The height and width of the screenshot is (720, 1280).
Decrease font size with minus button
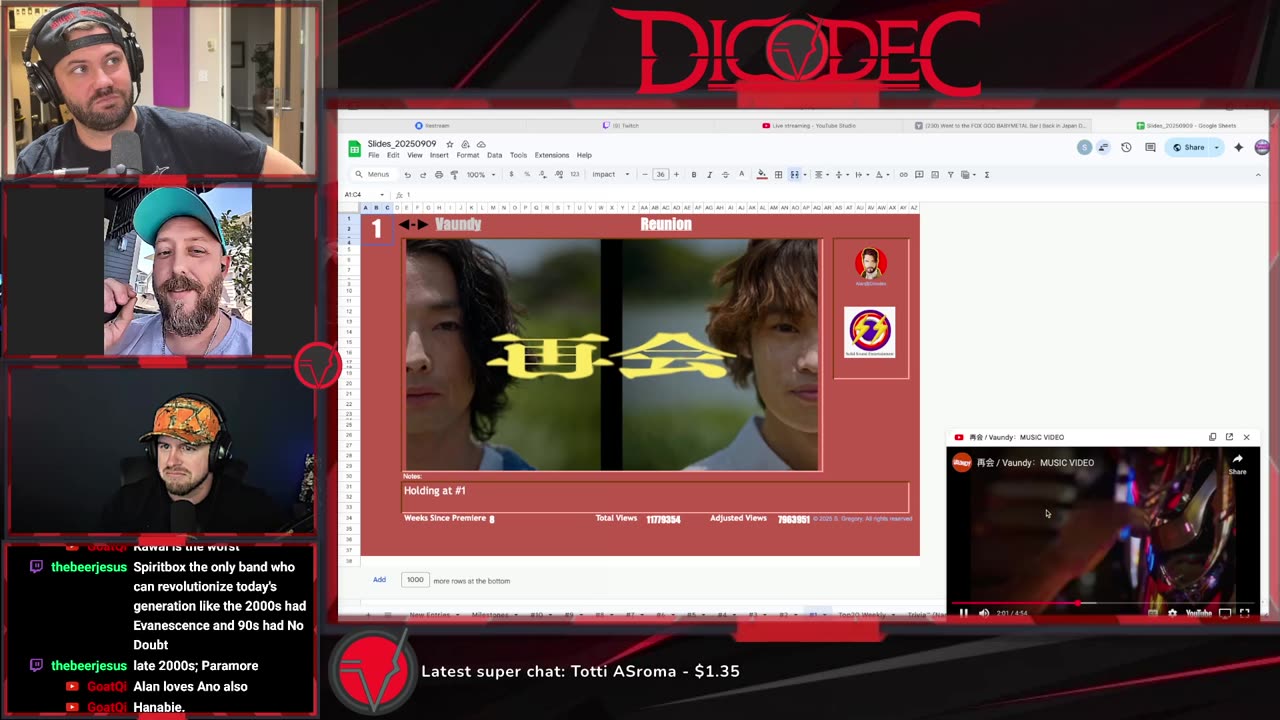[x=645, y=175]
